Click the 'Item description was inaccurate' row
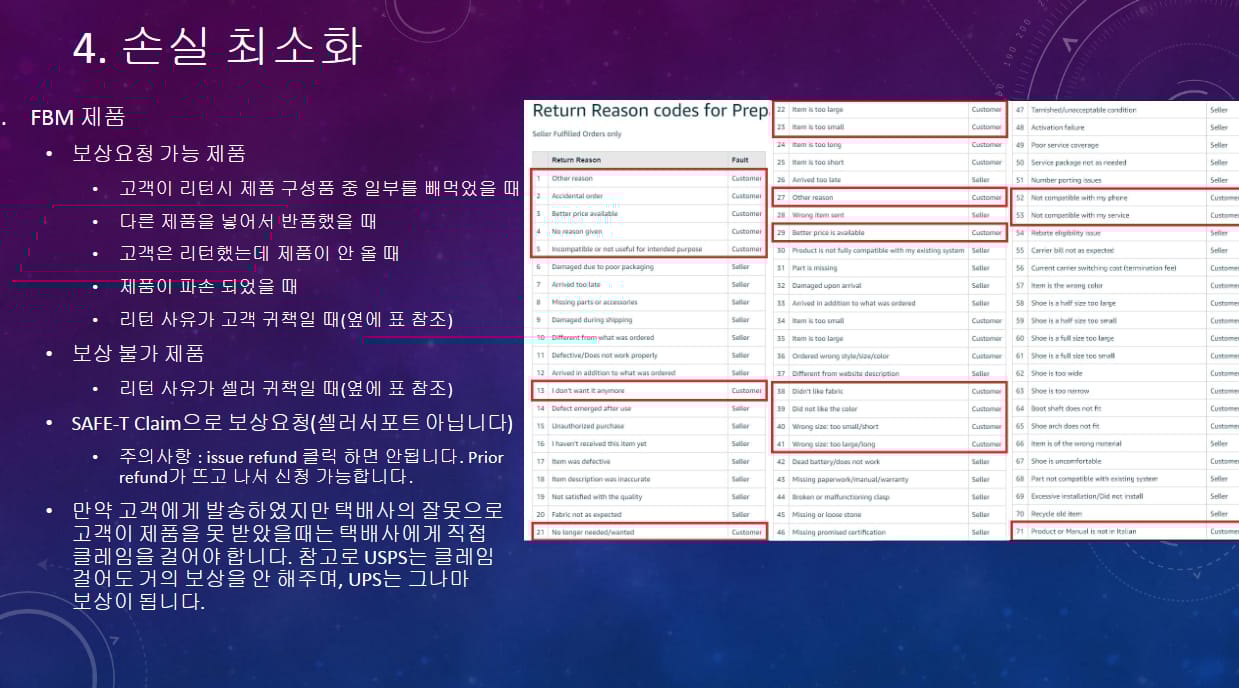 648,479
